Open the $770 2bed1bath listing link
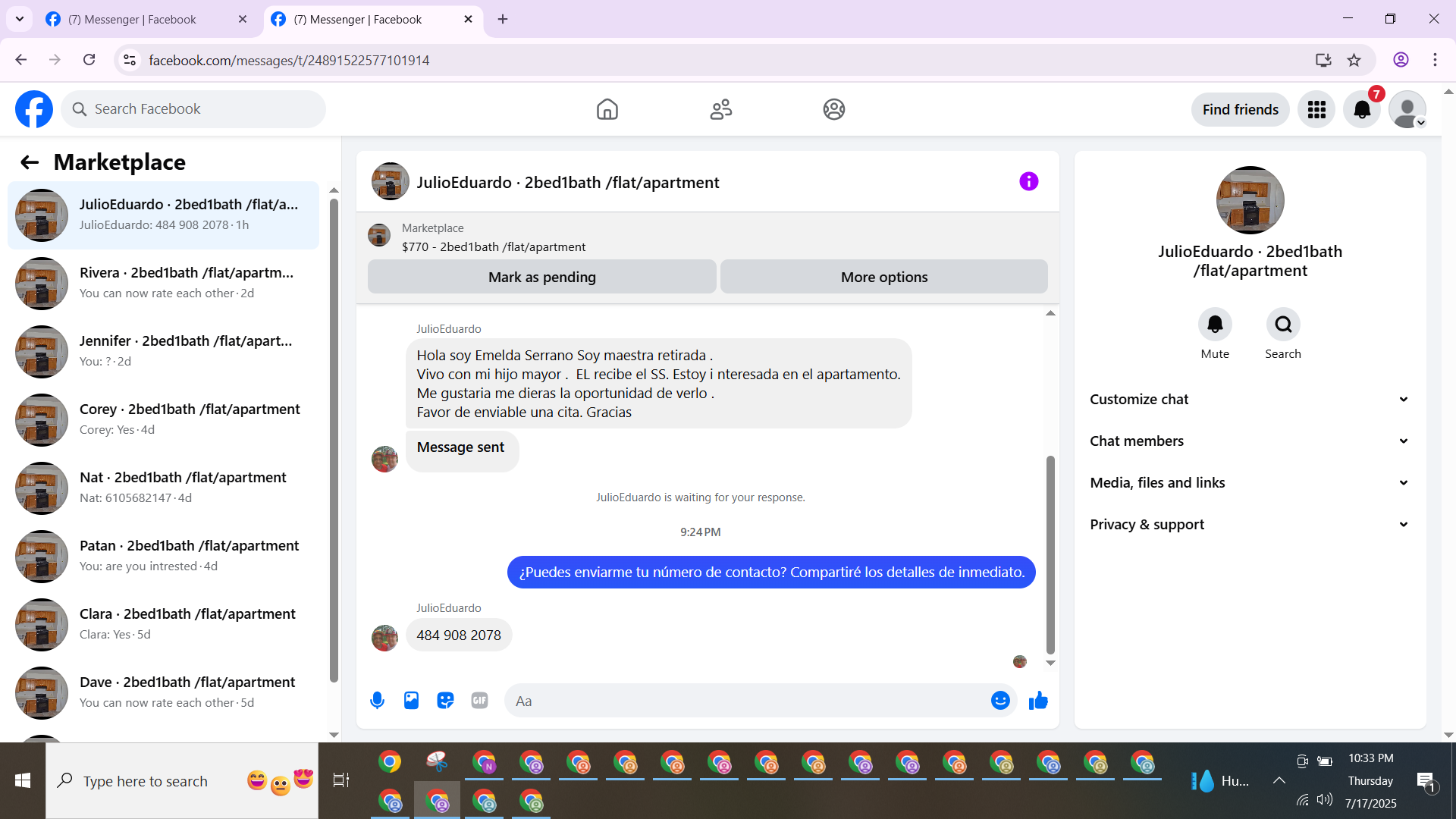Screen dimensions: 1456x819 (x=494, y=247)
